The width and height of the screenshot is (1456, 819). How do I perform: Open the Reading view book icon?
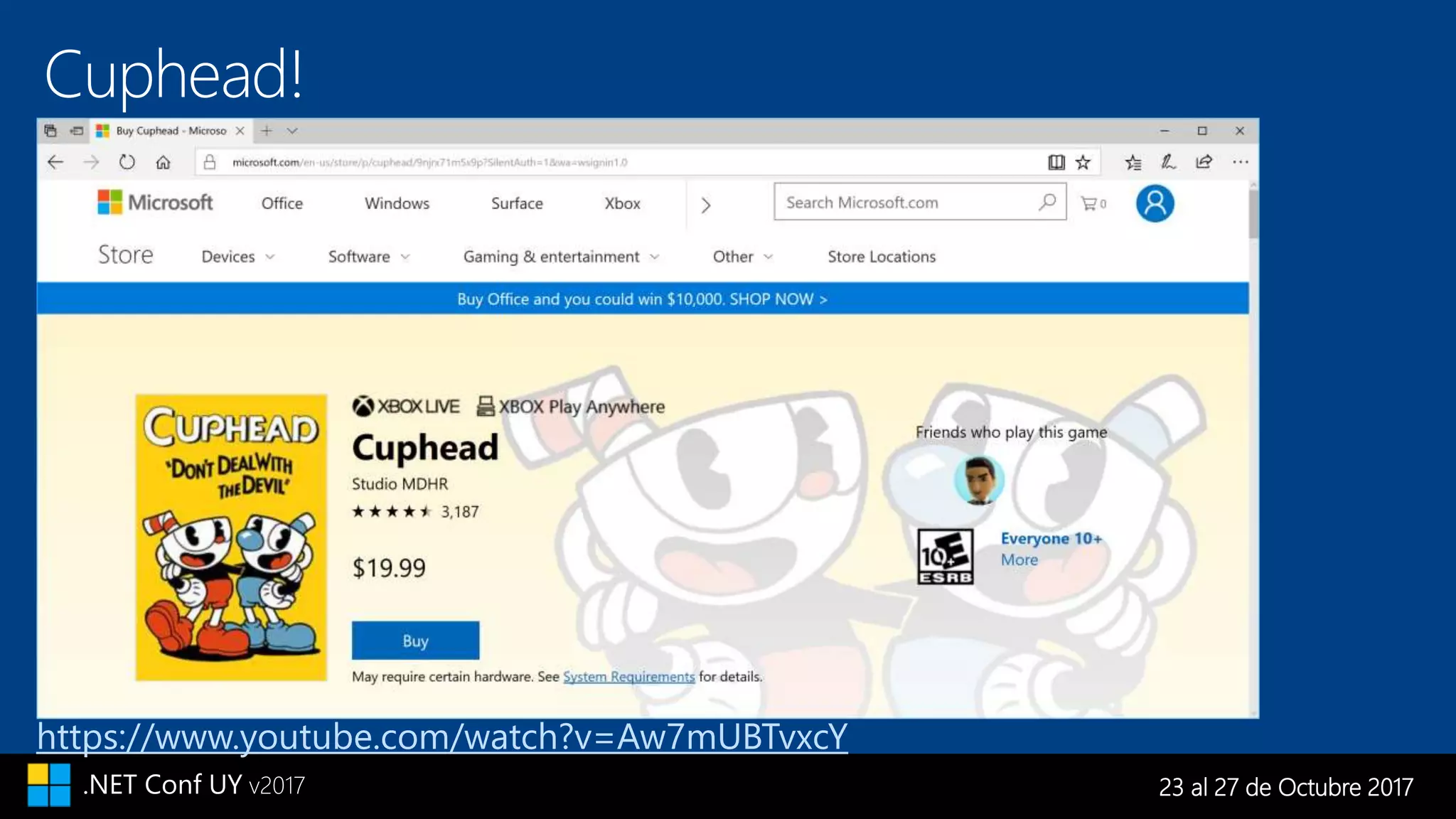(x=1056, y=162)
